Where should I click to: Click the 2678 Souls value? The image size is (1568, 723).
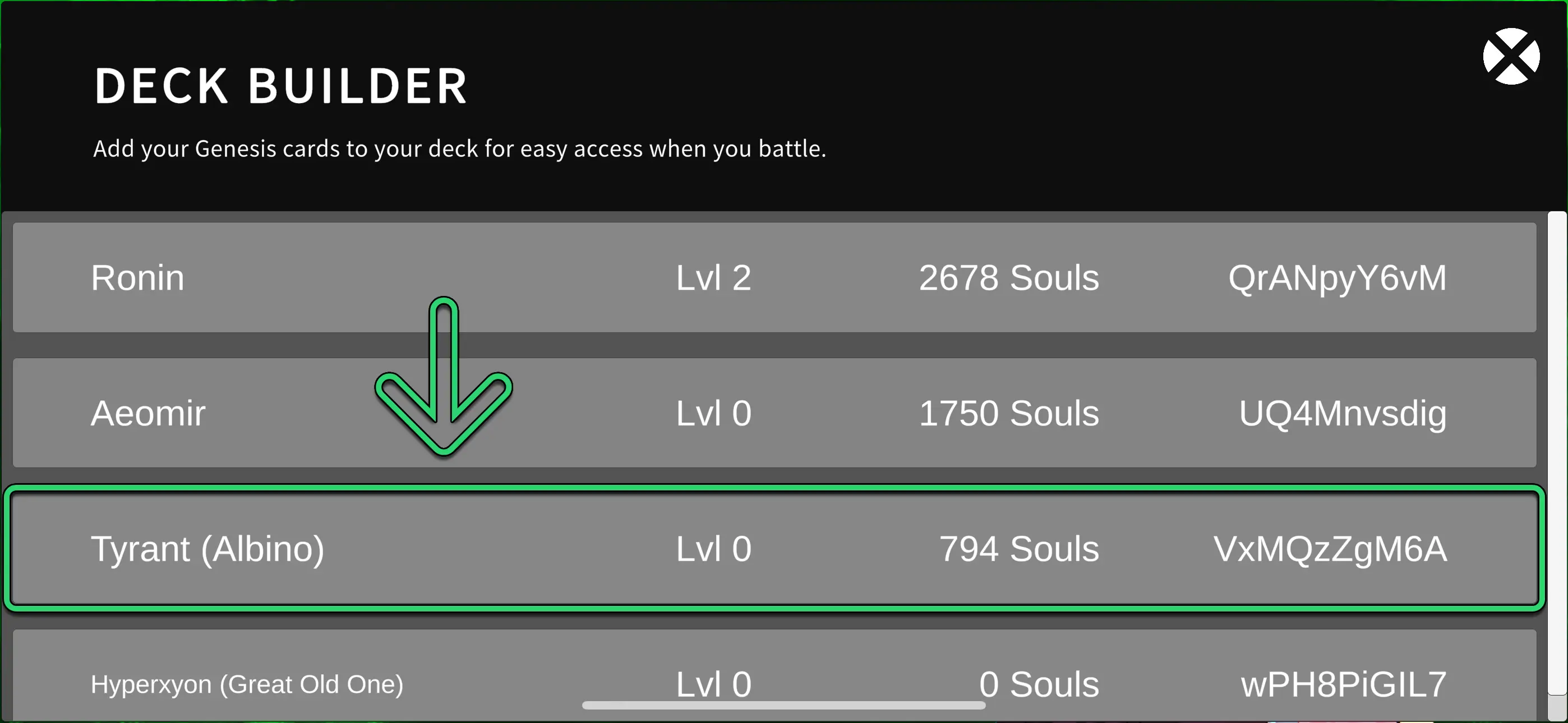(x=1009, y=278)
